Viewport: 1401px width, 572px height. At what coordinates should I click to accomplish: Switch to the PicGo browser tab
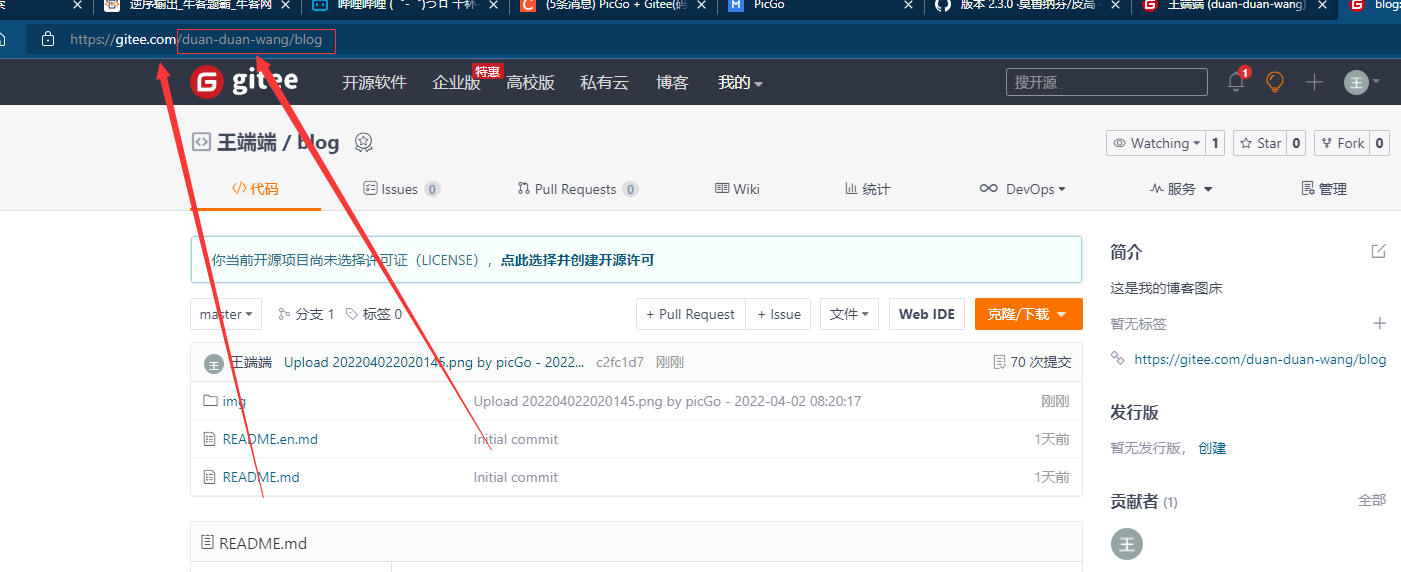[820, 5]
